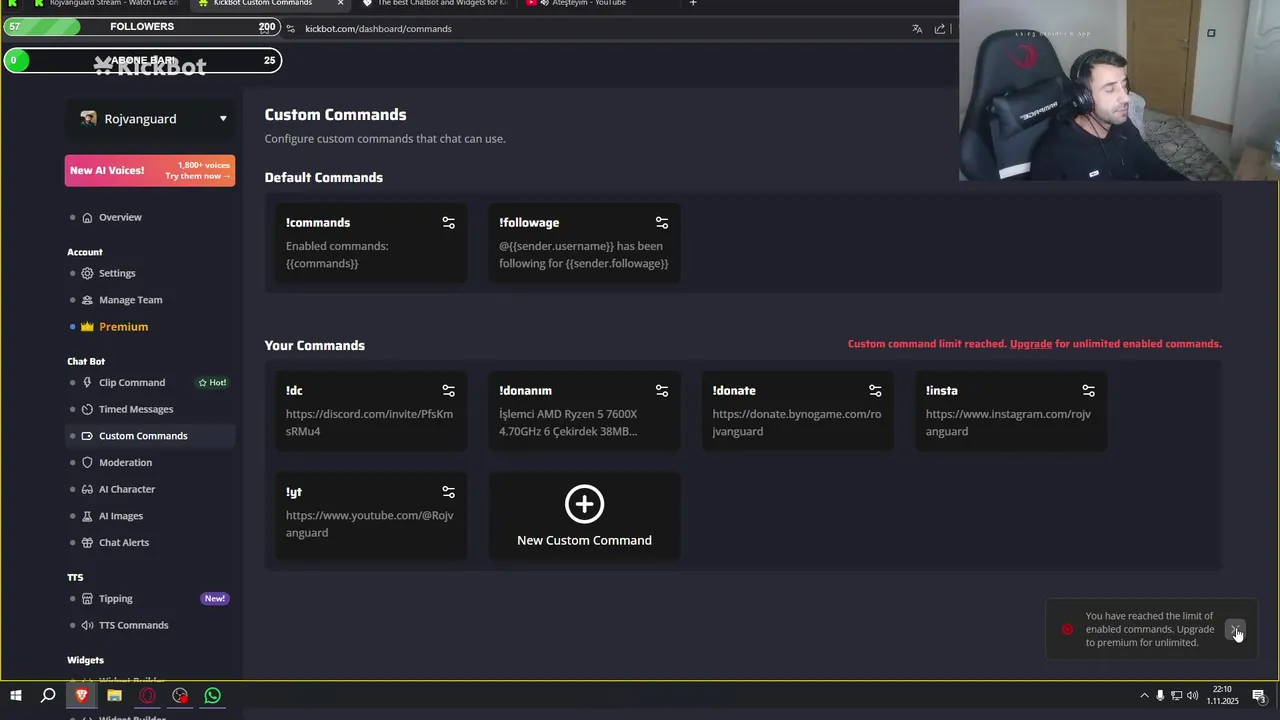The image size is (1280, 720).
Task: Click the Premium crown icon
Action: (x=87, y=327)
